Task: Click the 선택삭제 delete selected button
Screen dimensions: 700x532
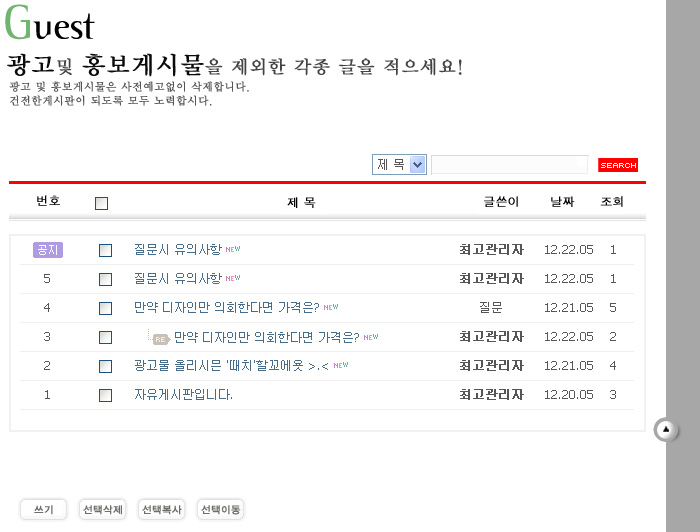Action: [x=102, y=510]
